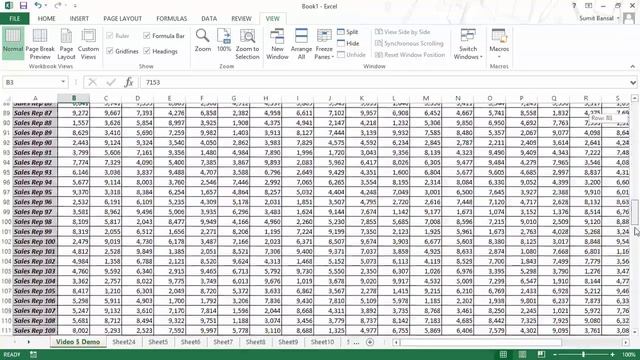Switch to Normal view in status bar
Image resolution: width=640 pixels, height=360 pixels.
tap(503, 354)
